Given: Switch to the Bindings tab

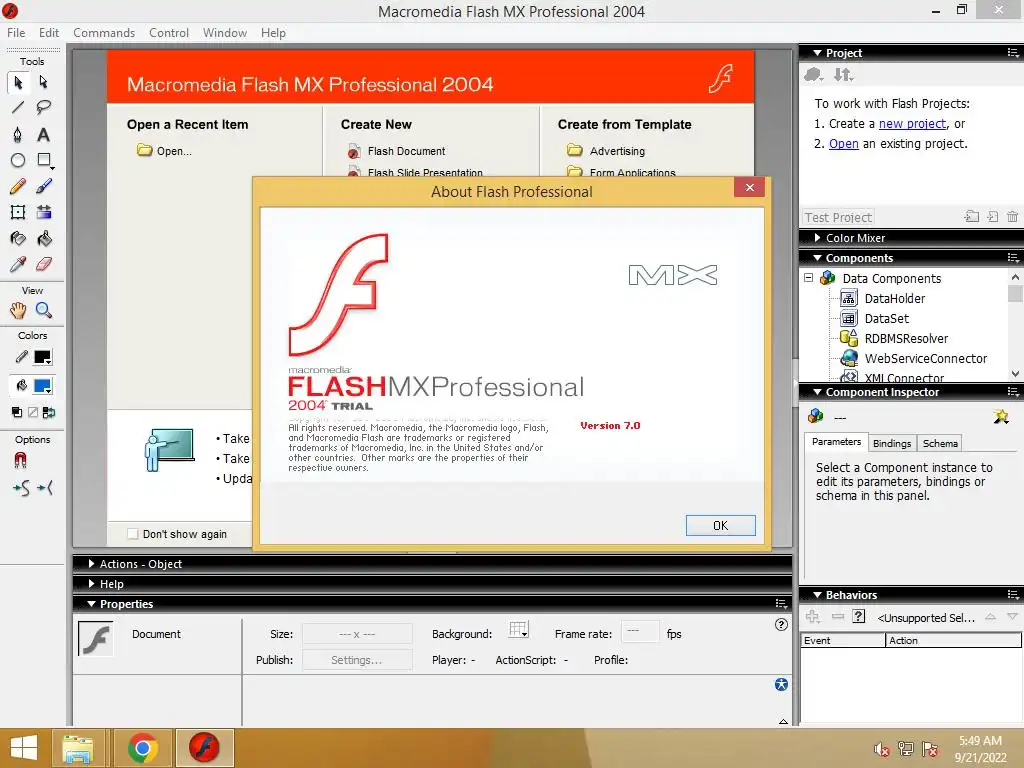Looking at the screenshot, I should click(x=892, y=443).
